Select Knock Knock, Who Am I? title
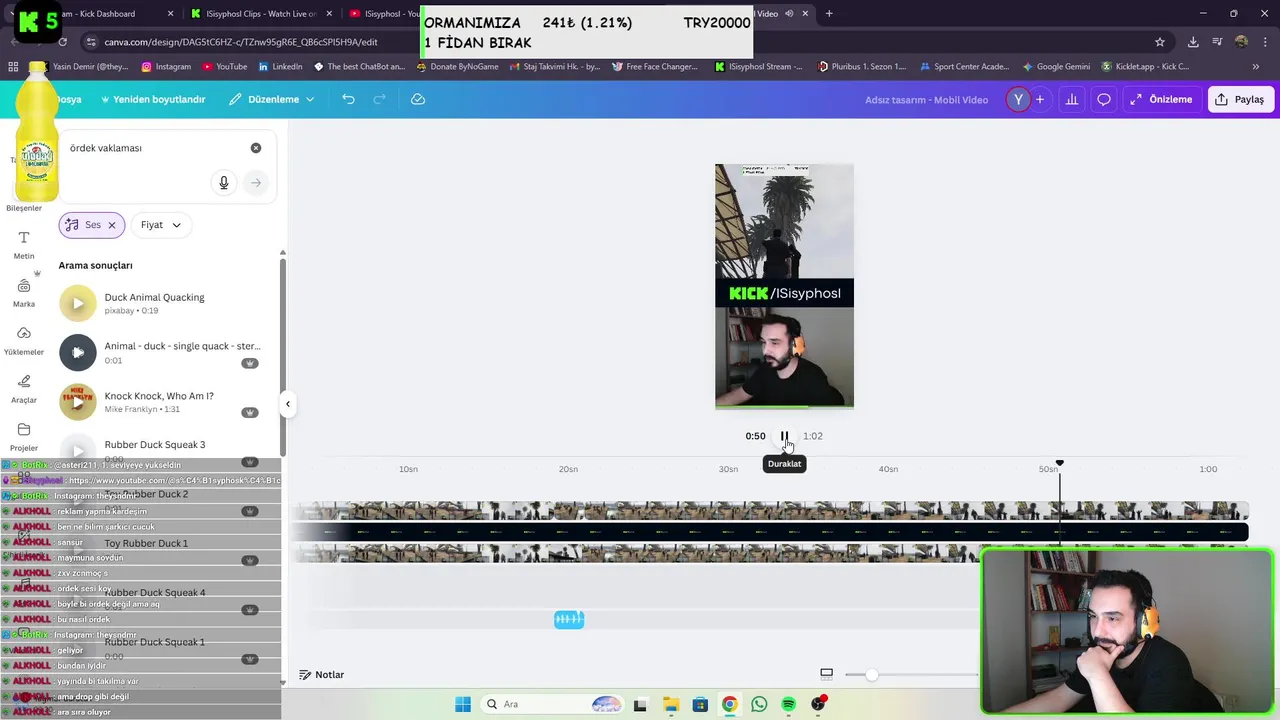This screenshot has width=1280, height=720. pyautogui.click(x=159, y=396)
